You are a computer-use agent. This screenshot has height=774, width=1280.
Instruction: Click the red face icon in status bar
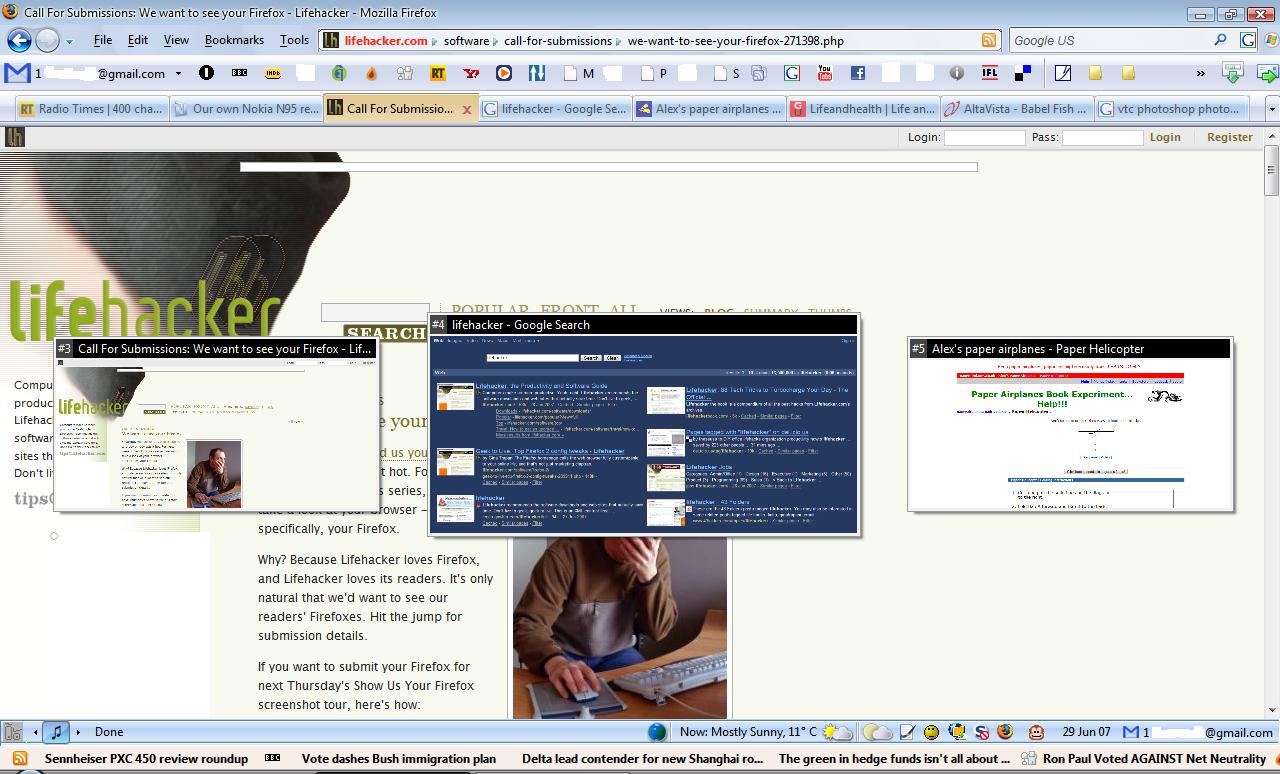click(x=1036, y=732)
